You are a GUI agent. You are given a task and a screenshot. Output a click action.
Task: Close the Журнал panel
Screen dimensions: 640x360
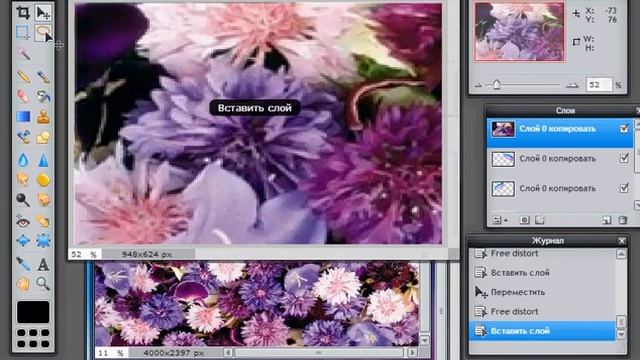click(x=622, y=241)
